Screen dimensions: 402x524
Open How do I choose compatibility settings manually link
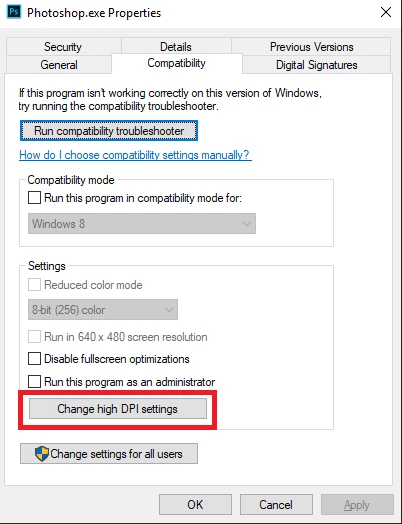tap(135, 155)
